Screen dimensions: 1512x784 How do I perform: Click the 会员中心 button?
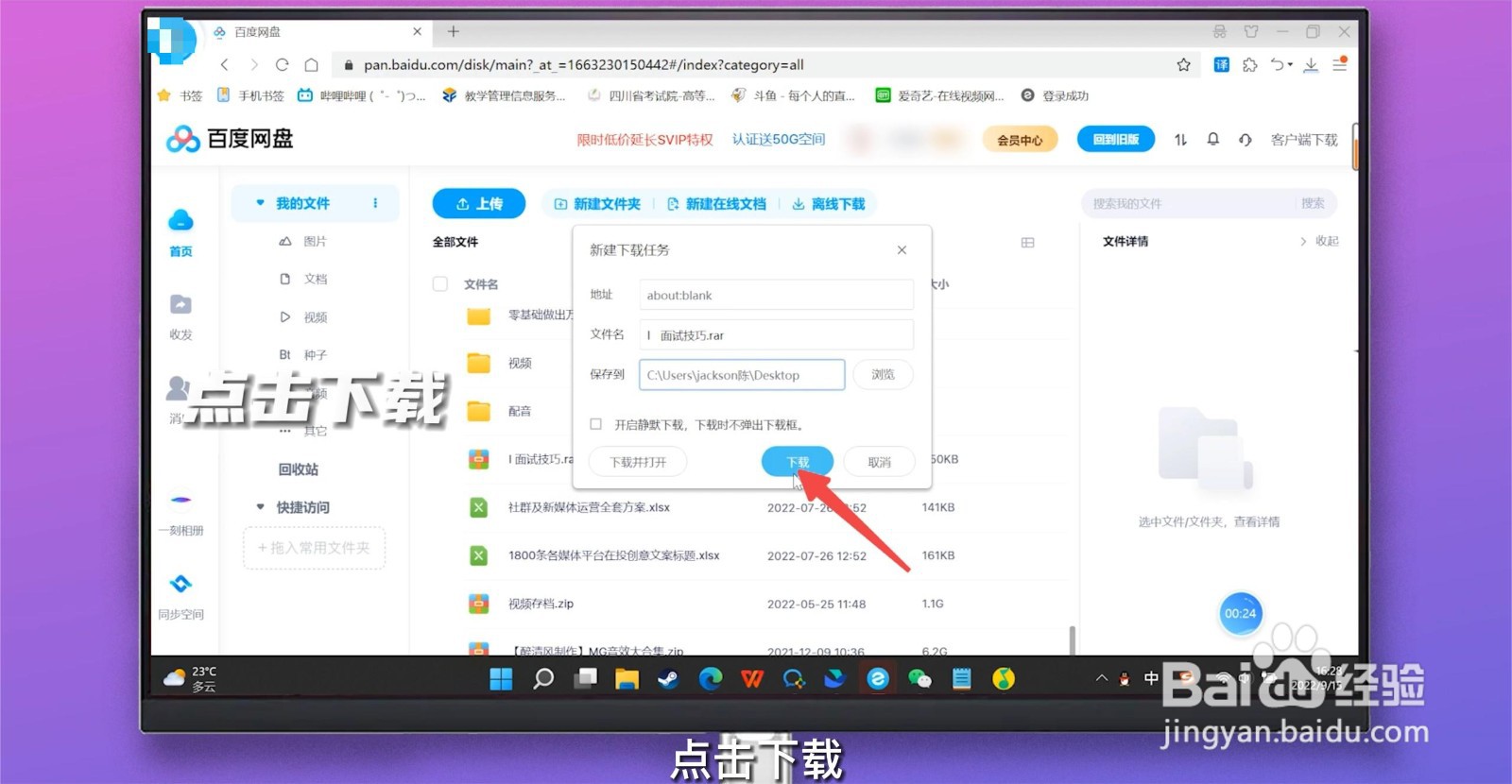1020,140
